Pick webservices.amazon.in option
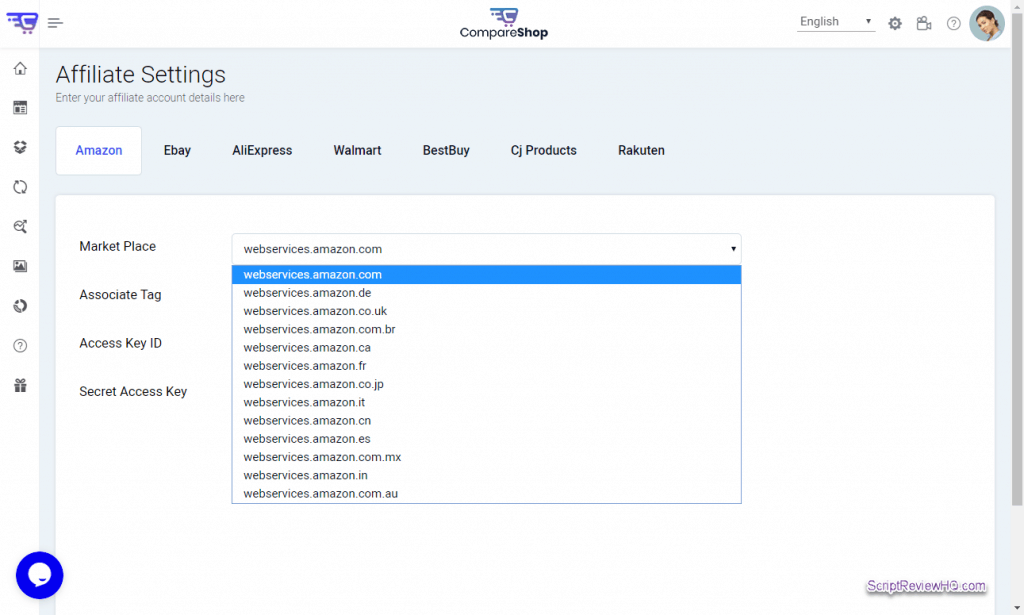1024x615 pixels. click(x=487, y=475)
